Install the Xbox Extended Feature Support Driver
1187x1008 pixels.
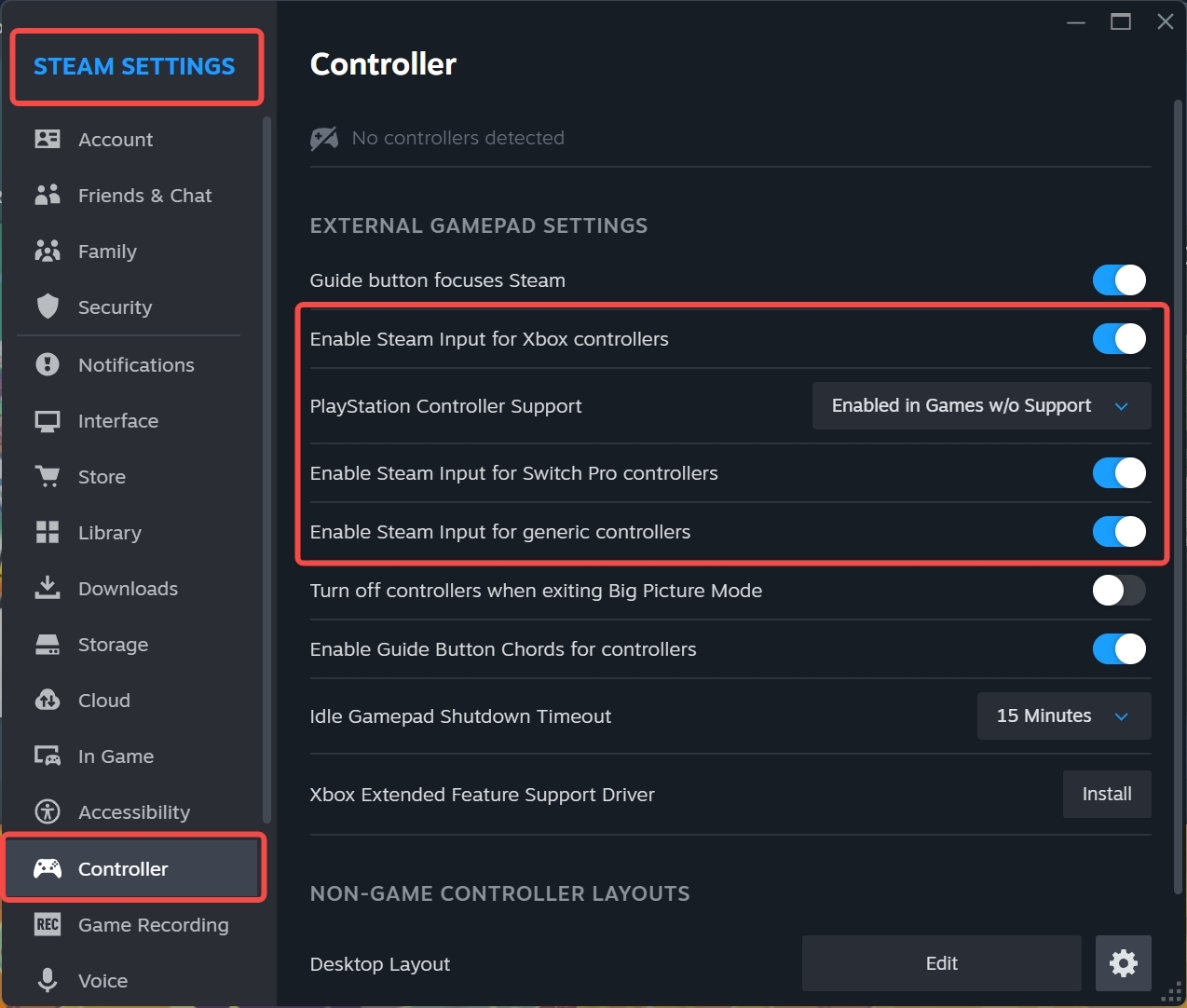[1106, 795]
